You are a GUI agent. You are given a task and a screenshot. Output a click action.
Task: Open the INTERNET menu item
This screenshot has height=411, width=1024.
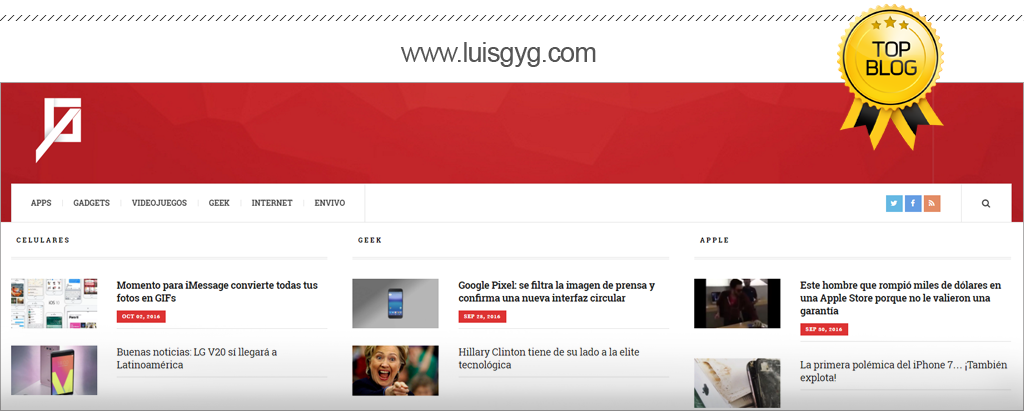272,203
